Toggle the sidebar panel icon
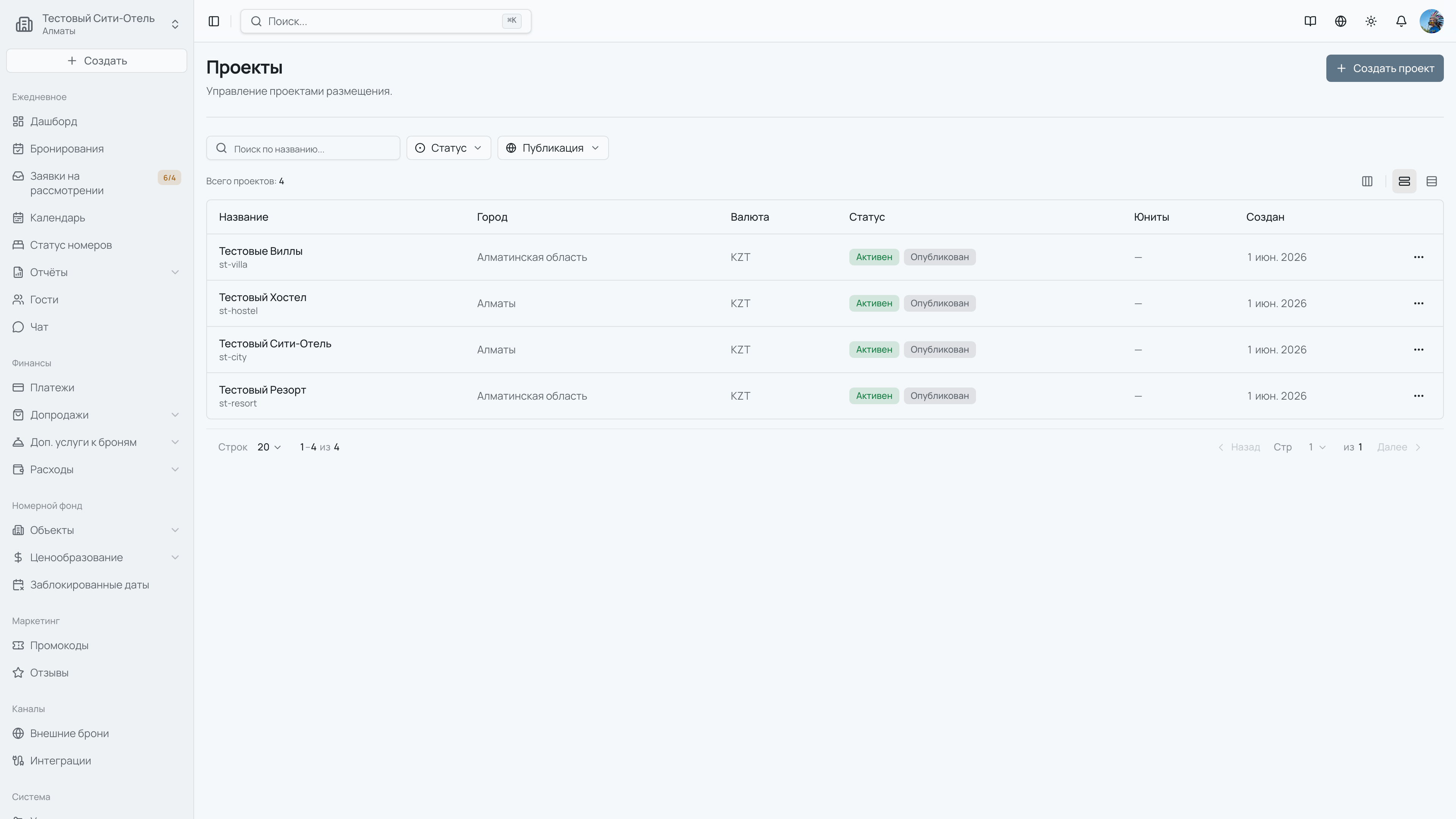The height and width of the screenshot is (819, 1456). click(x=213, y=21)
